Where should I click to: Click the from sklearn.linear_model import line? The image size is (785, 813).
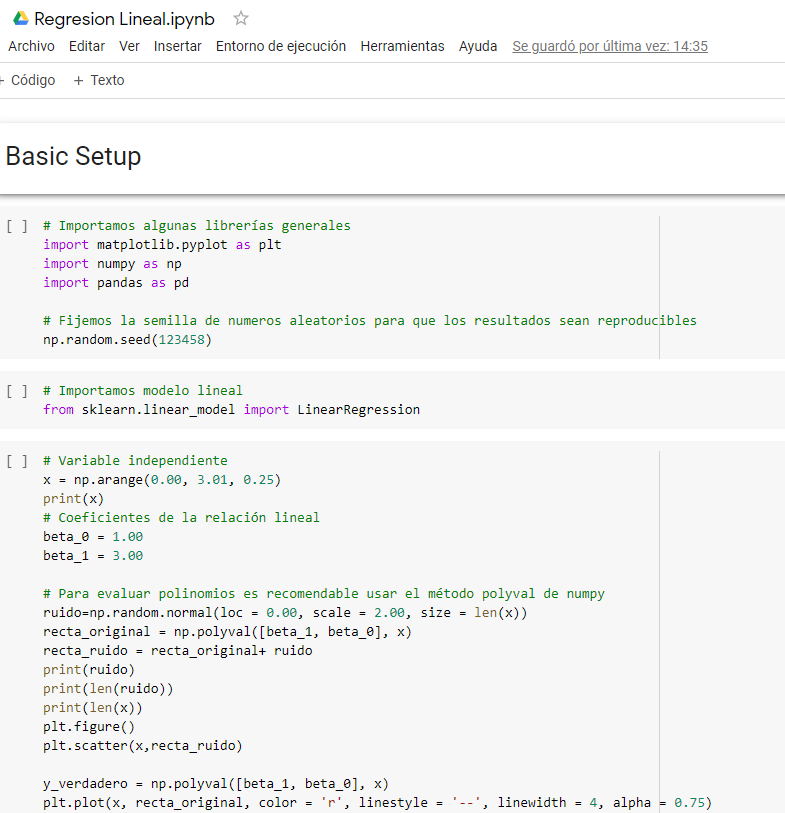(x=231, y=410)
